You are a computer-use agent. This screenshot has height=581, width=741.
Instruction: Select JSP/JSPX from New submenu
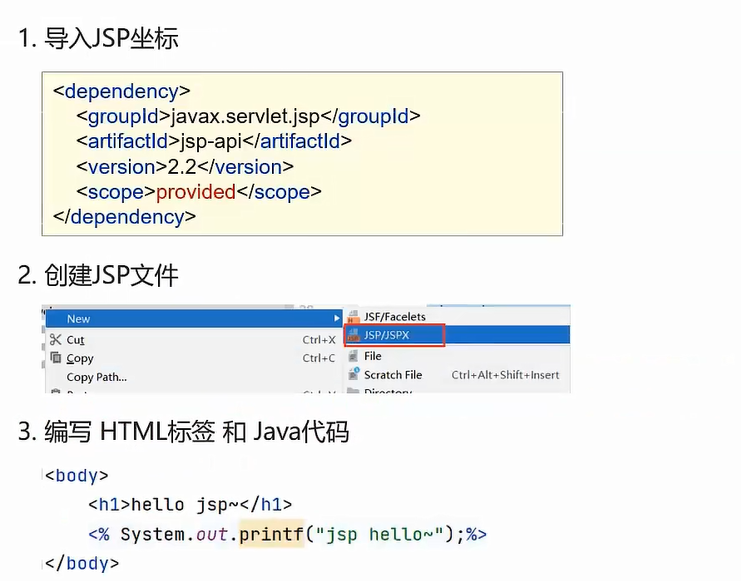457,335
